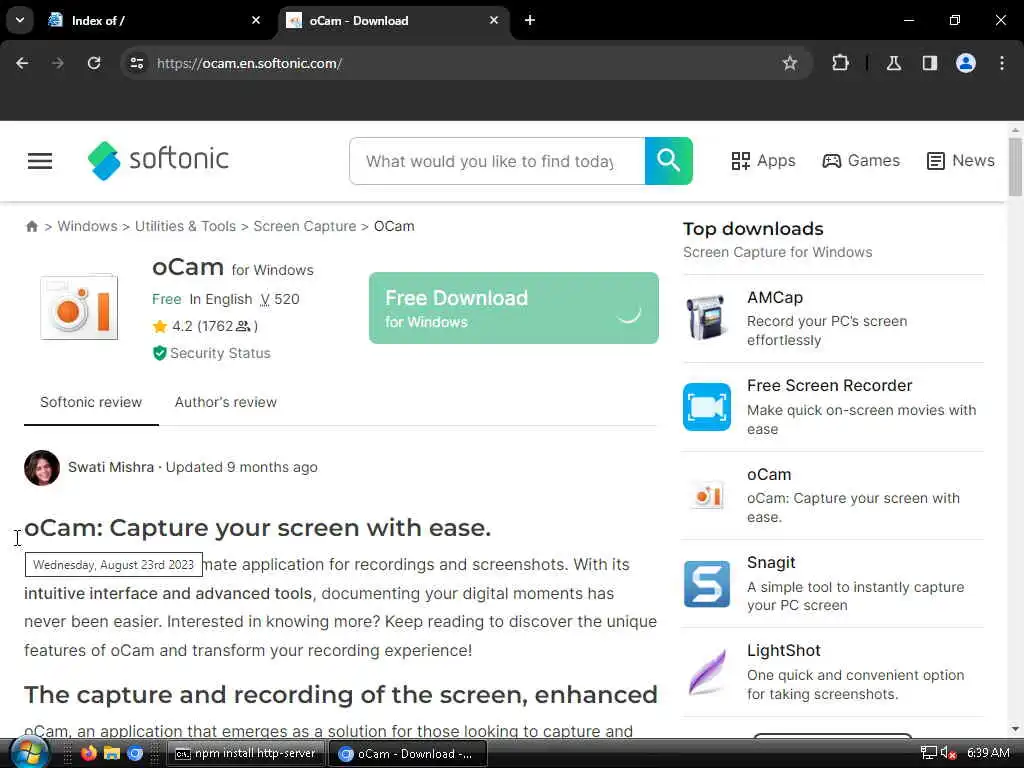This screenshot has height=768, width=1024.
Task: Click the Free Download for Windows button
Action: (513, 308)
